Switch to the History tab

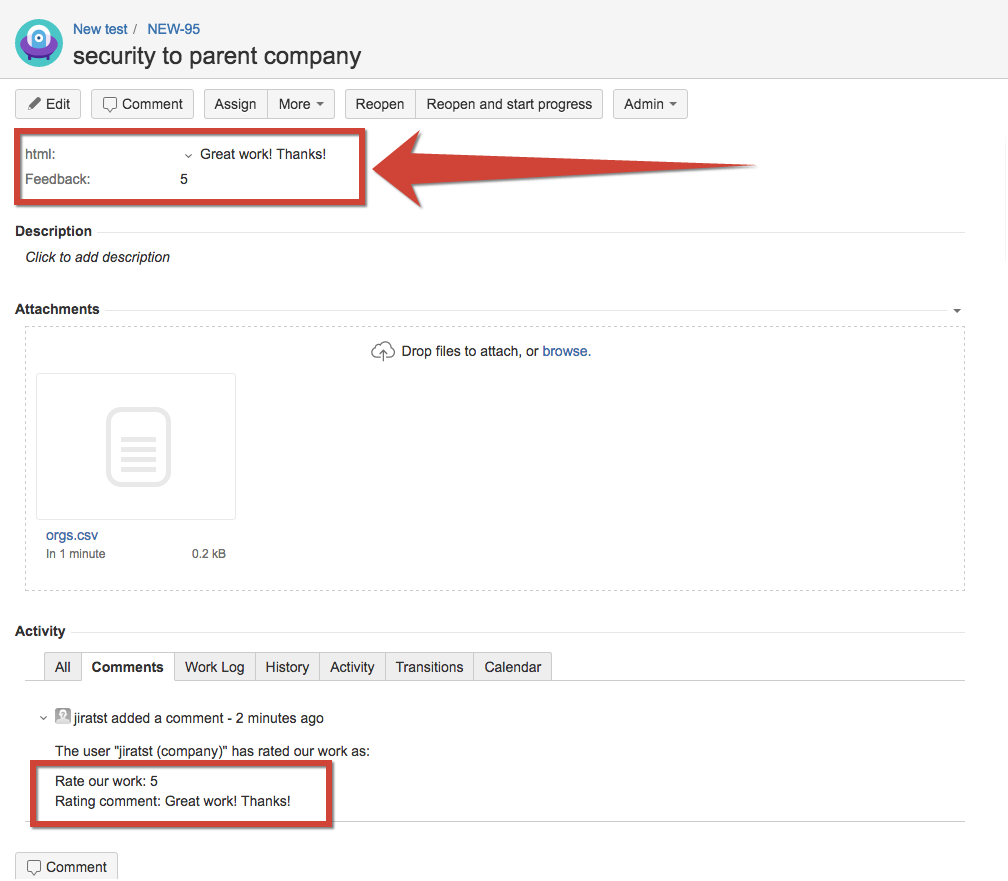[287, 667]
